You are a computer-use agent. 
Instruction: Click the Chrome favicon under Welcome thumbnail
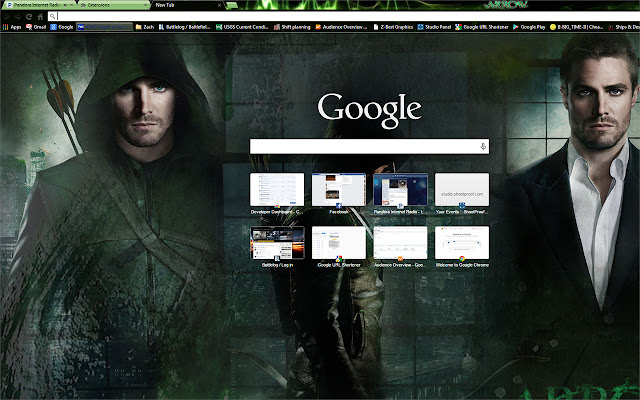pyautogui.click(x=462, y=259)
